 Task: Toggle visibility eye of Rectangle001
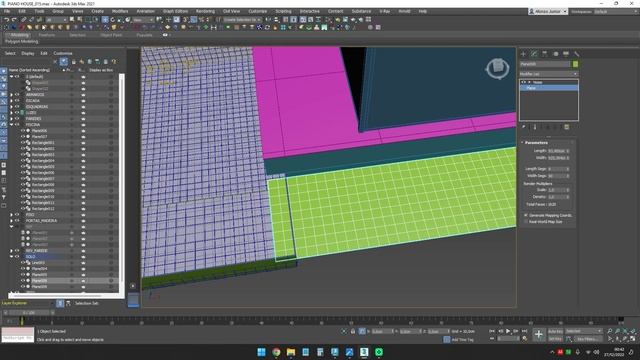[x=23, y=143]
